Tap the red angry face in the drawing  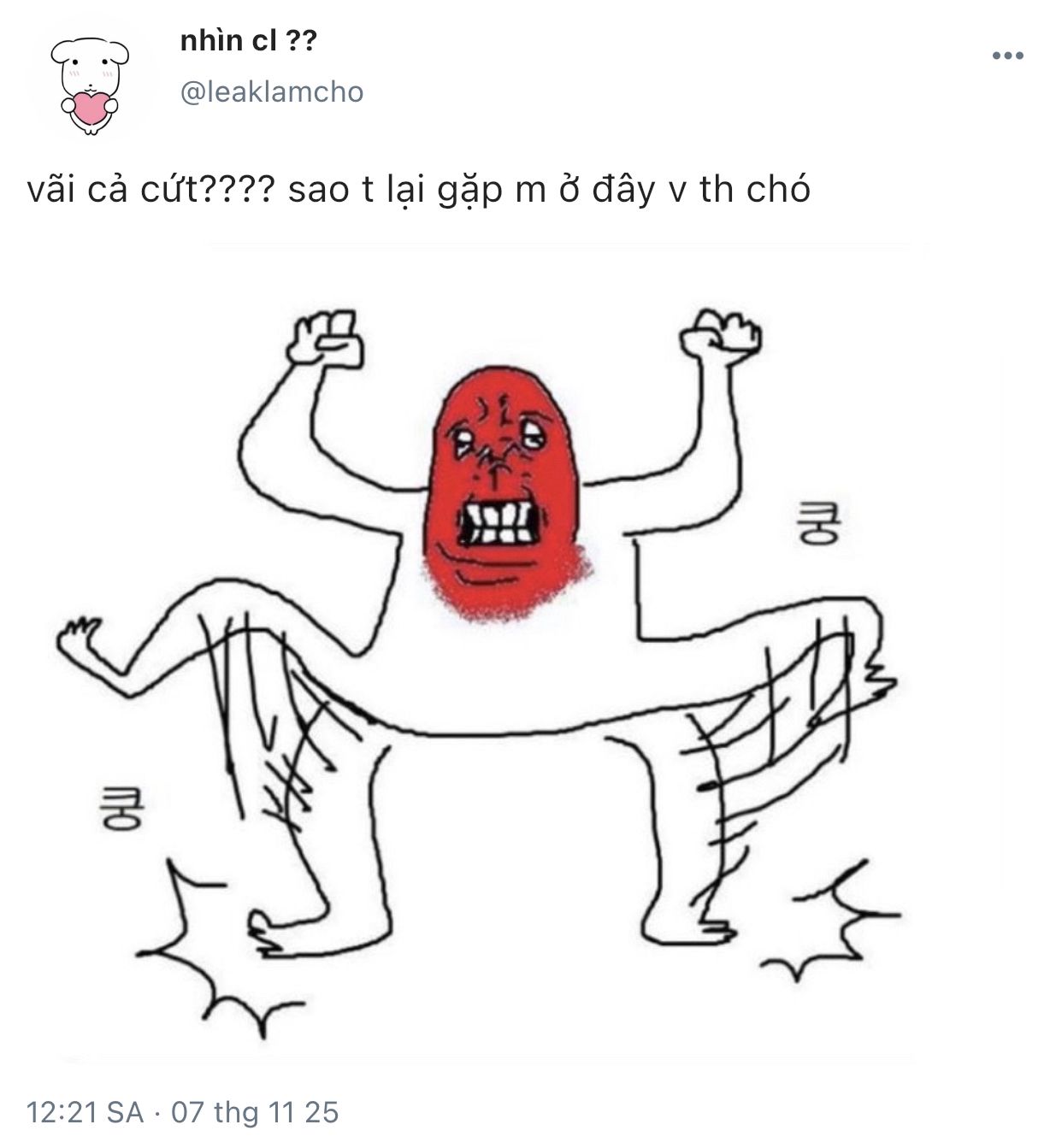coord(506,492)
